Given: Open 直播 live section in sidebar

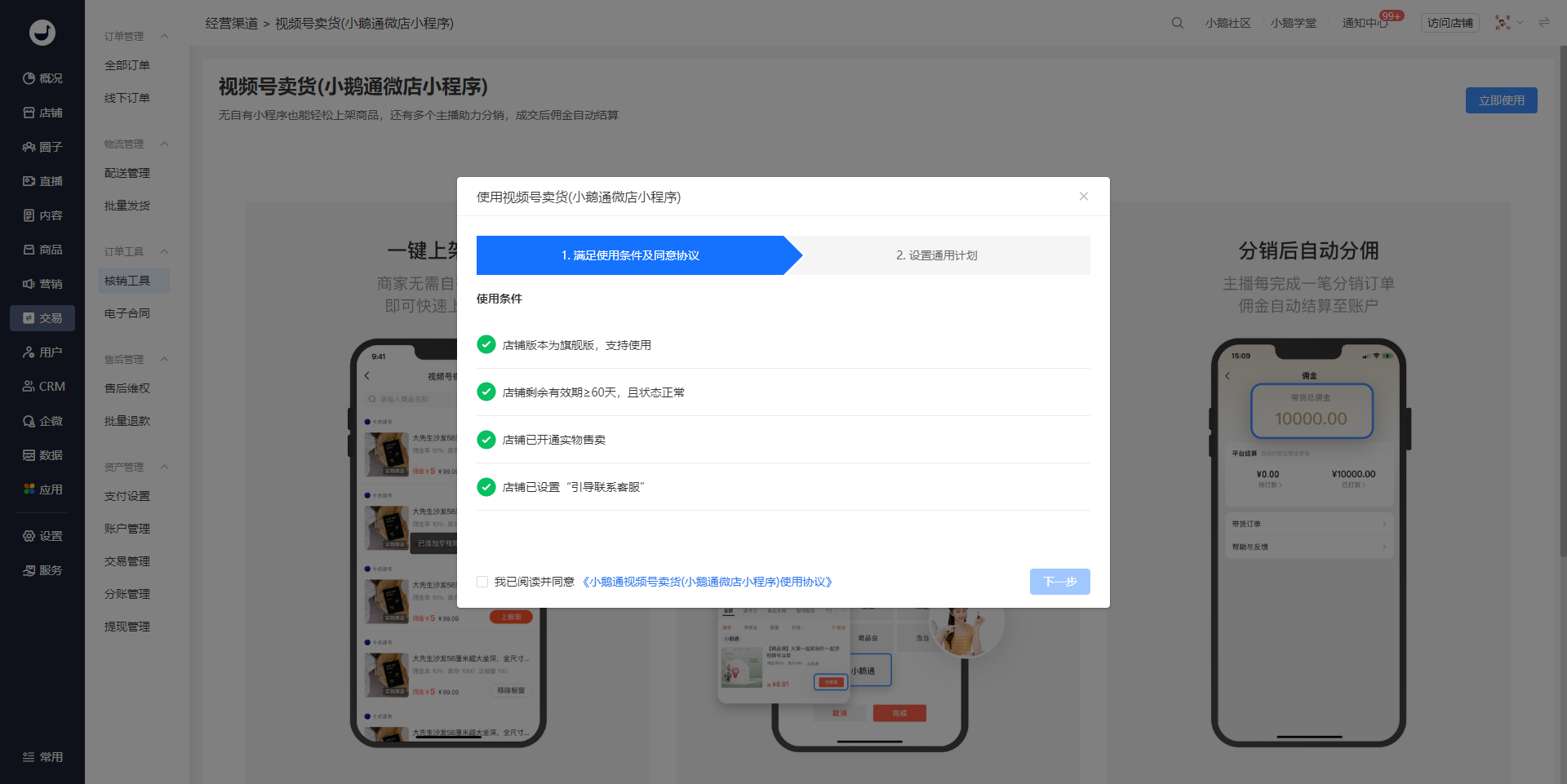Looking at the screenshot, I should 42,181.
